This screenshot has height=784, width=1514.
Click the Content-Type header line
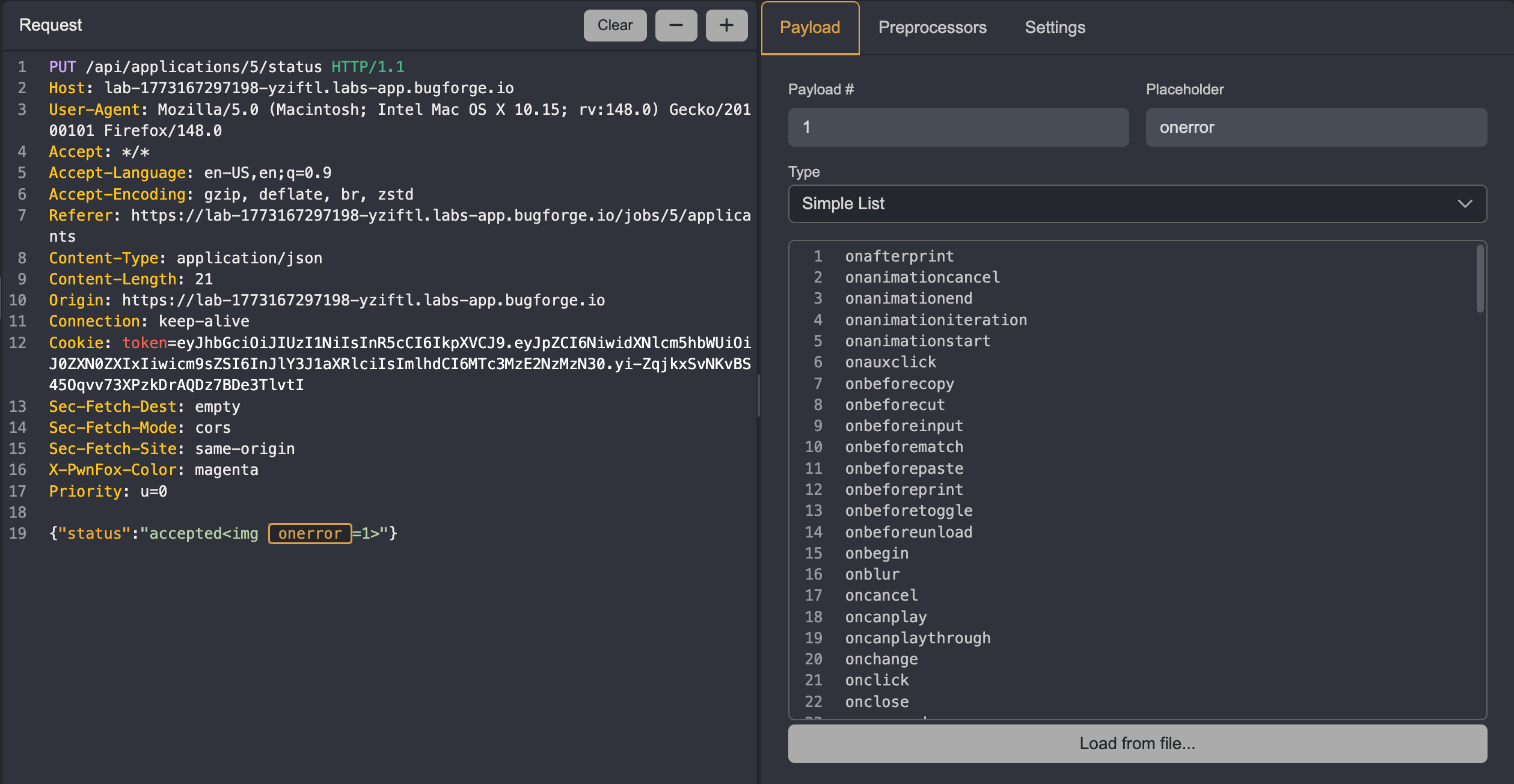pyautogui.click(x=185, y=258)
